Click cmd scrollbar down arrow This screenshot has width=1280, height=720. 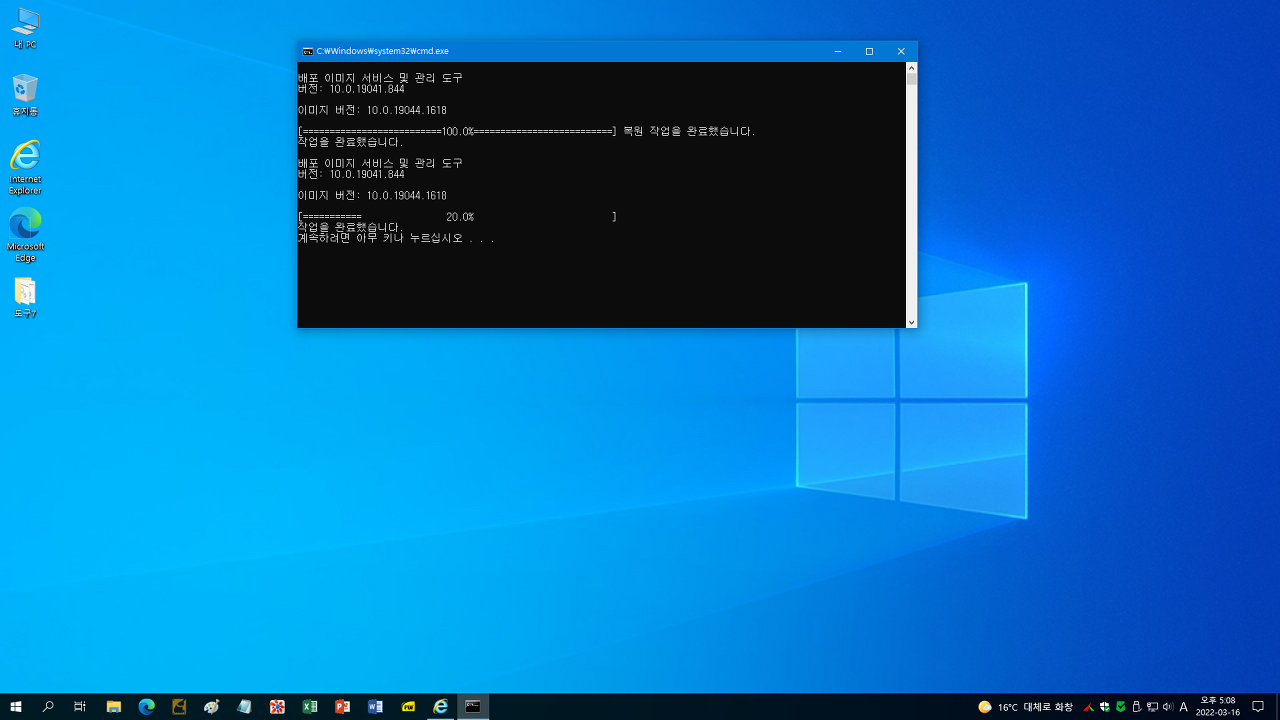912,322
